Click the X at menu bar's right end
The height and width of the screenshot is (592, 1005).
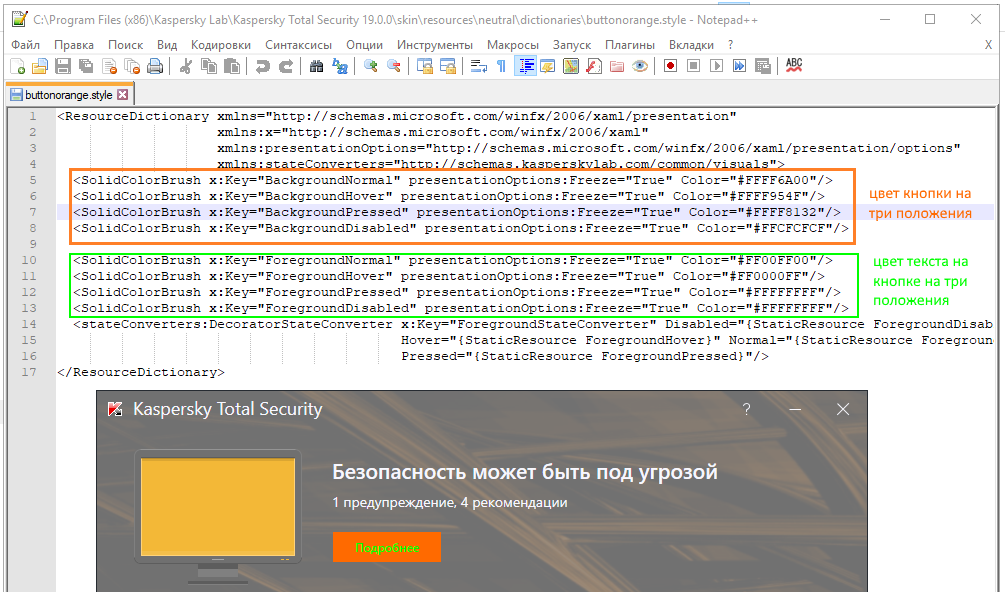point(988,45)
